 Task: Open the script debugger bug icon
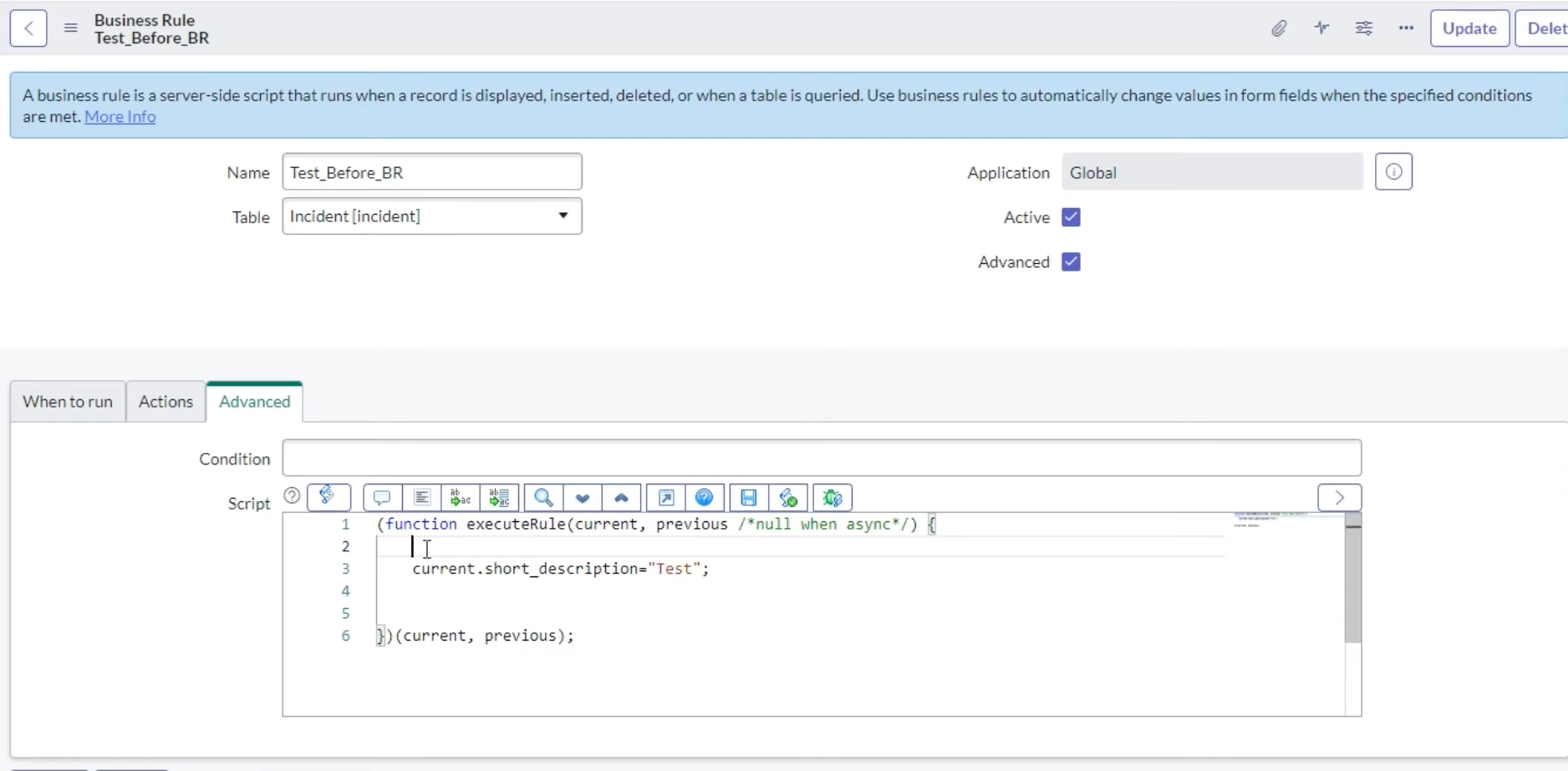pos(832,497)
